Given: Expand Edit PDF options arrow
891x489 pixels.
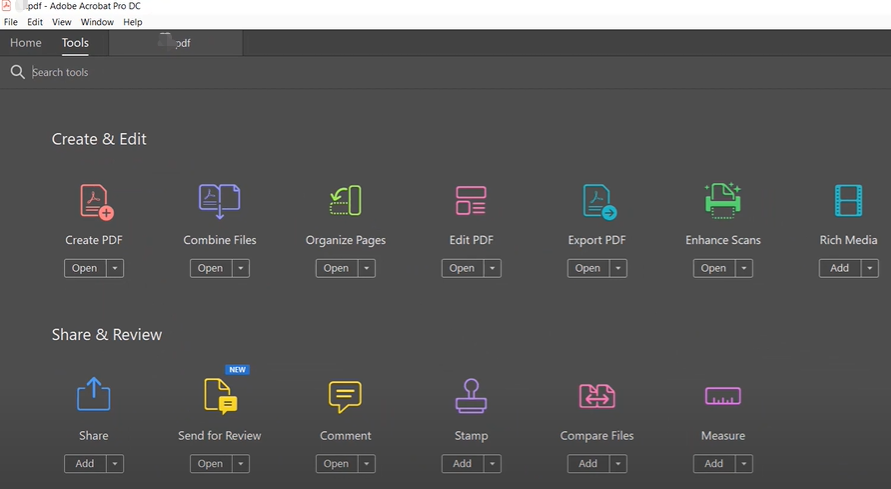Looking at the screenshot, I should click(x=493, y=268).
